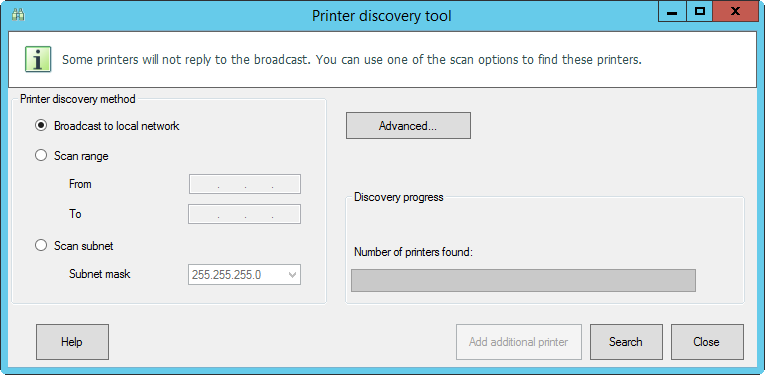Click the Close button at bottom right
Viewport: 765px width, 375px height.
[x=707, y=342]
